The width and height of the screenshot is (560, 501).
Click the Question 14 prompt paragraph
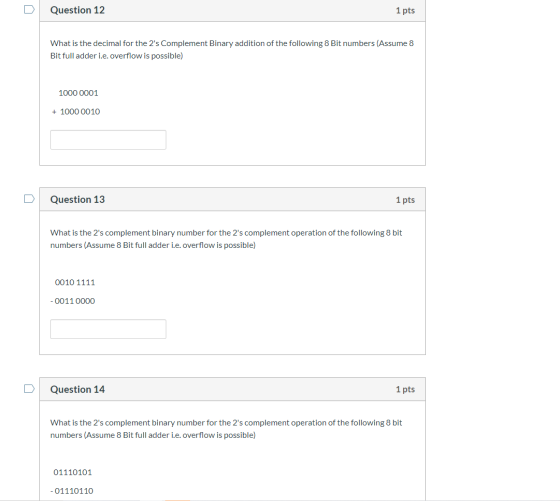click(x=226, y=429)
